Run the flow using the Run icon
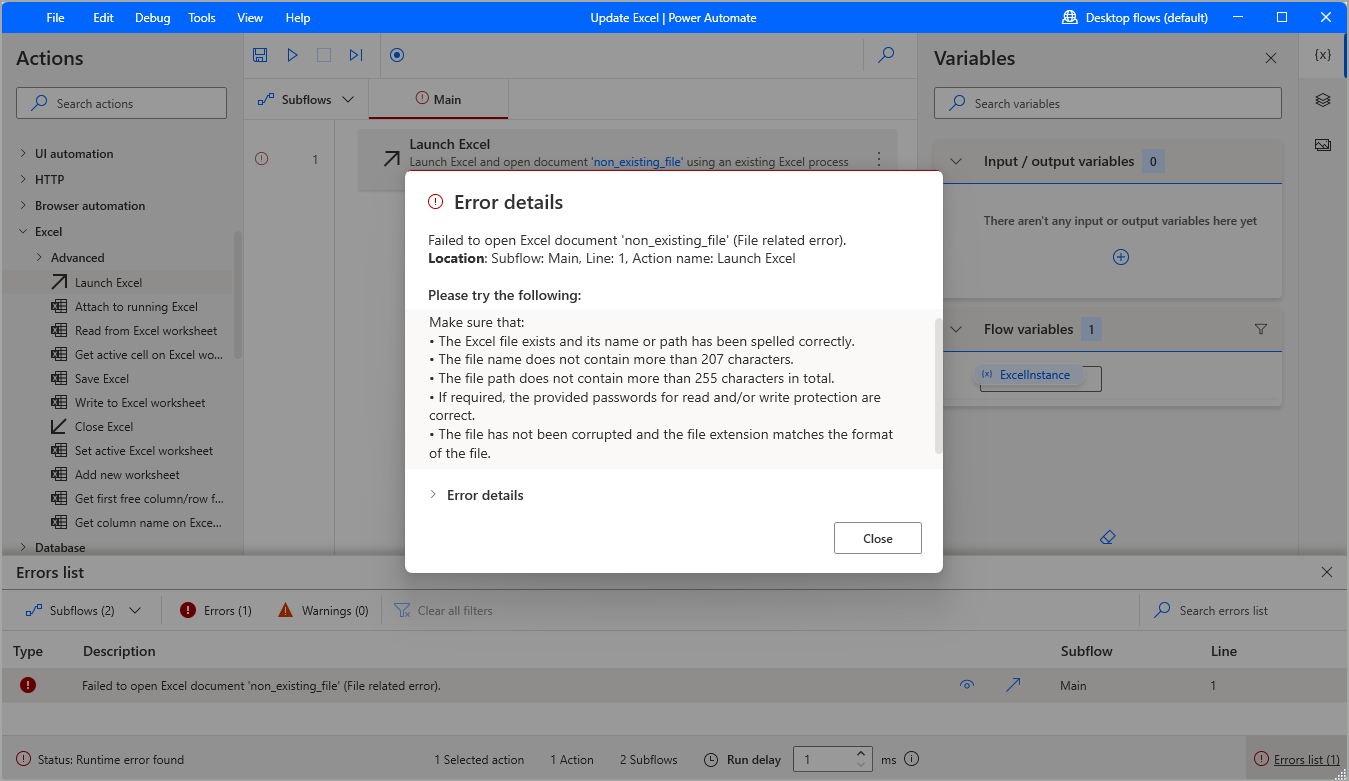Viewport: 1349px width, 781px height. (x=292, y=55)
